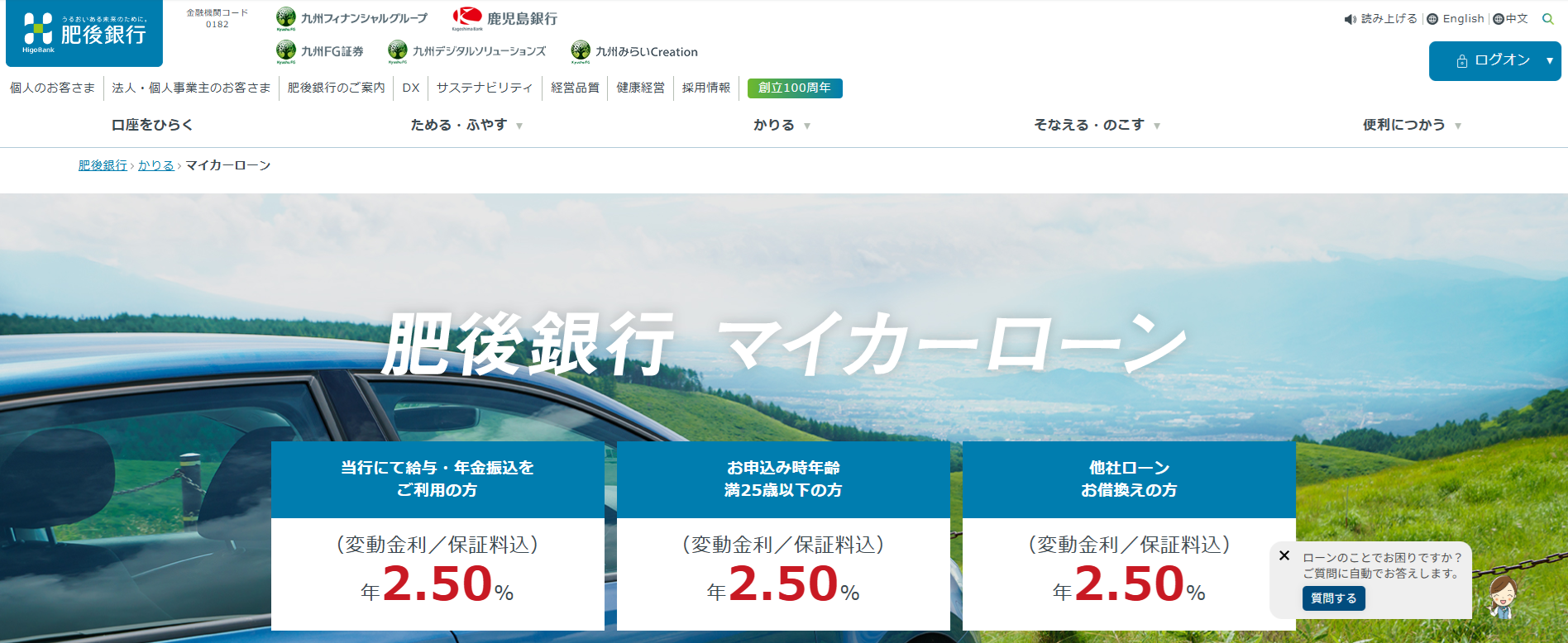This screenshot has height=643, width=1568.
Task: Select the 他社ローンお借換えの方 rate card
Action: tap(1129, 536)
